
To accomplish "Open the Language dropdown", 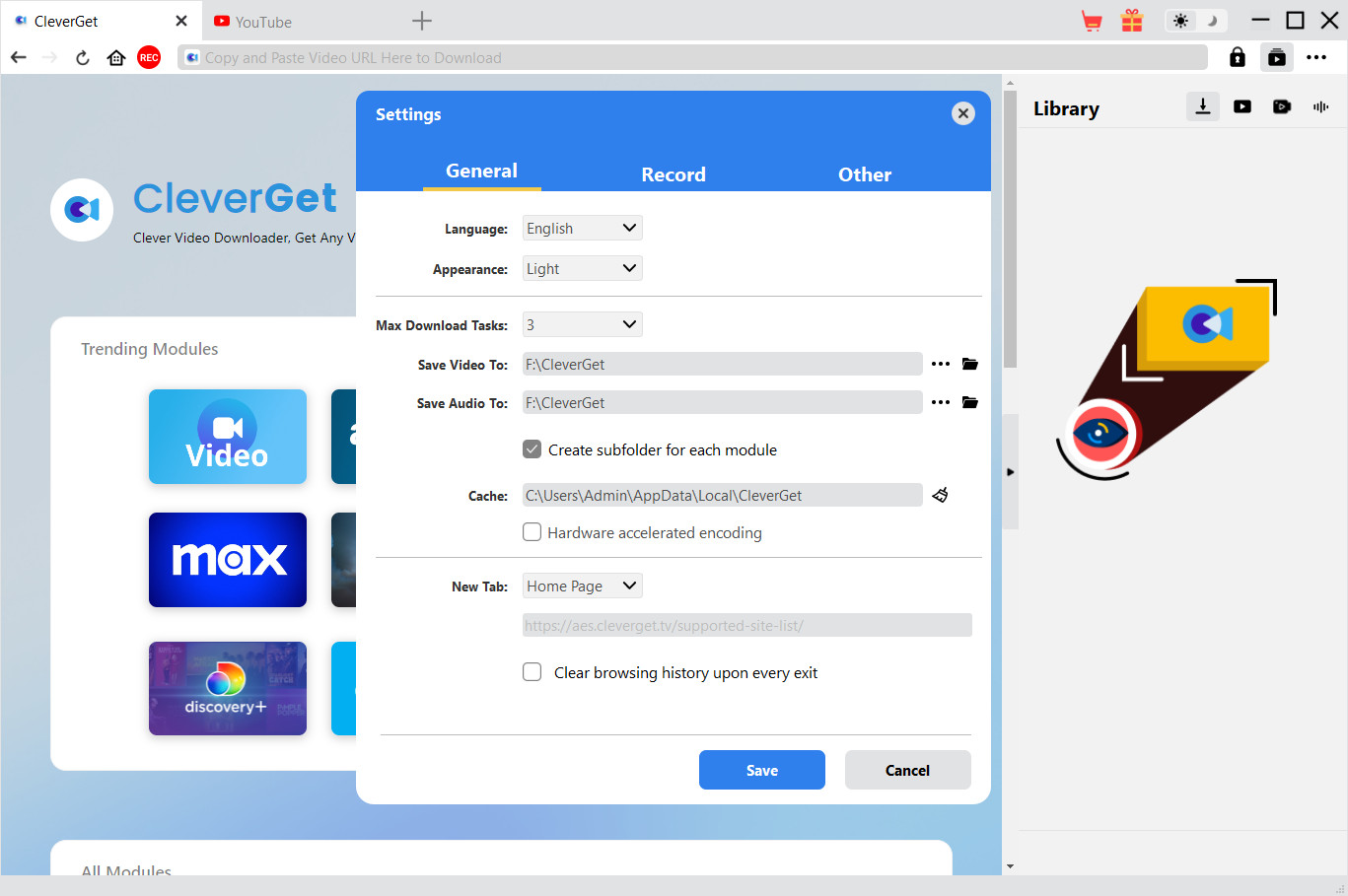I will tap(582, 228).
